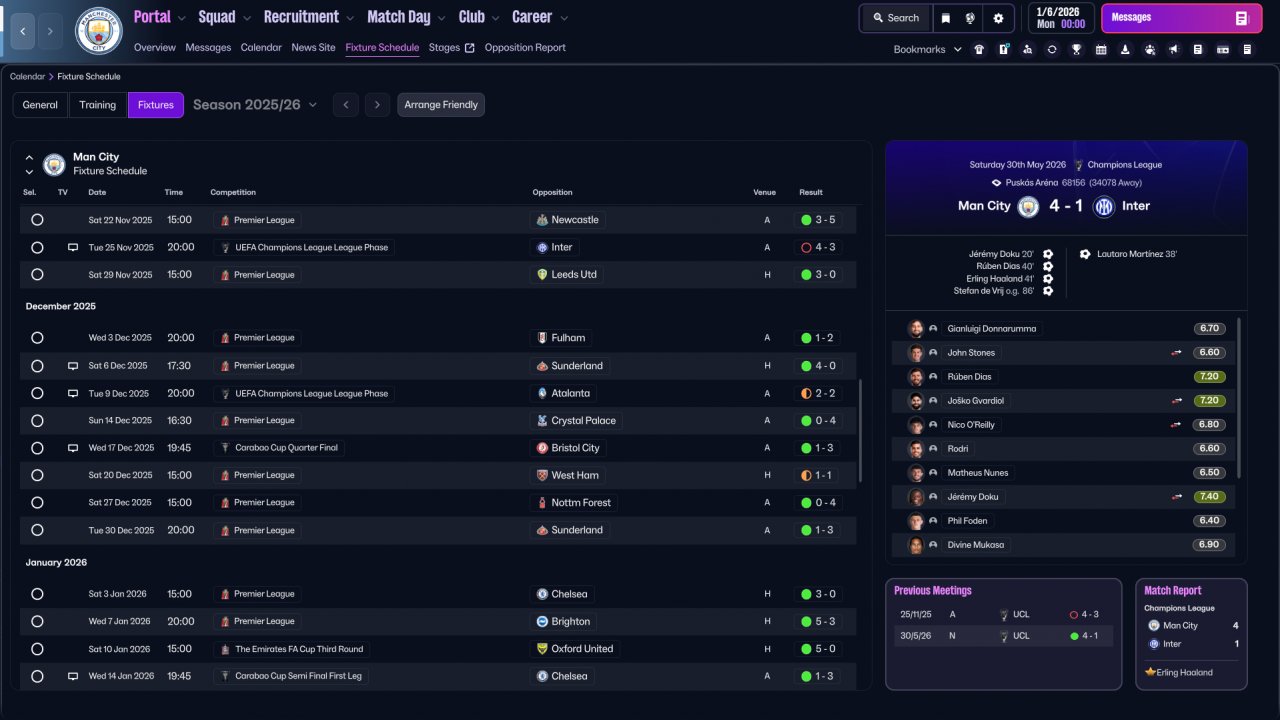This screenshot has width=1280, height=720.
Task: Click the TV icon on the Inter fixture row
Action: tap(73, 247)
